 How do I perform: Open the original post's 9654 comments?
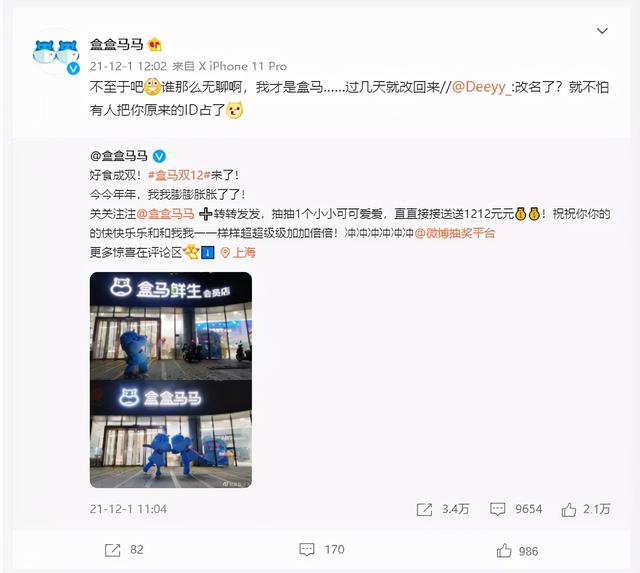click(516, 509)
